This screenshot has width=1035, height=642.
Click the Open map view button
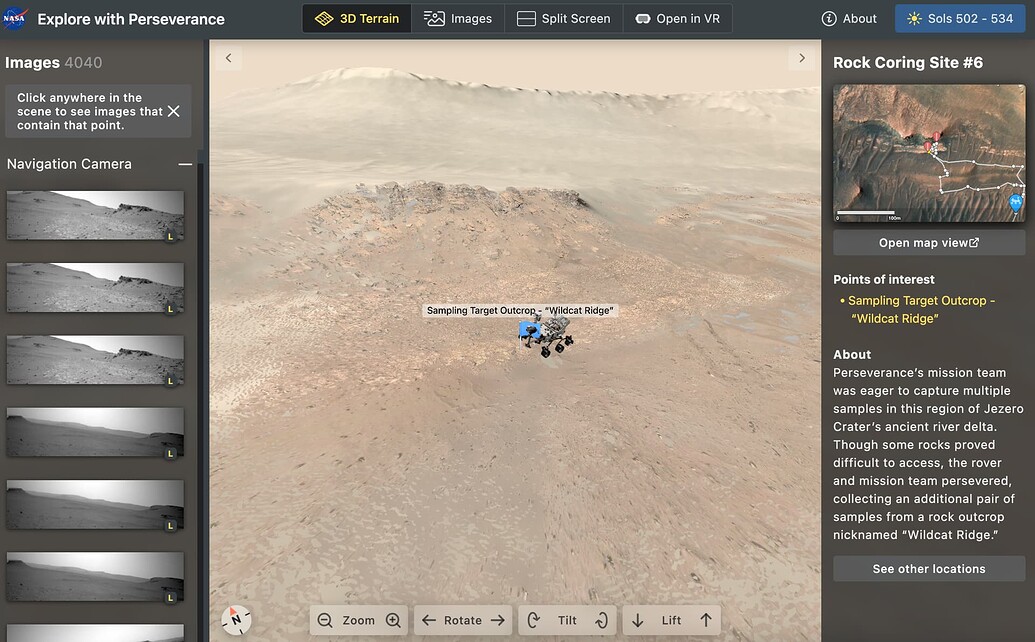pyautogui.click(x=928, y=242)
